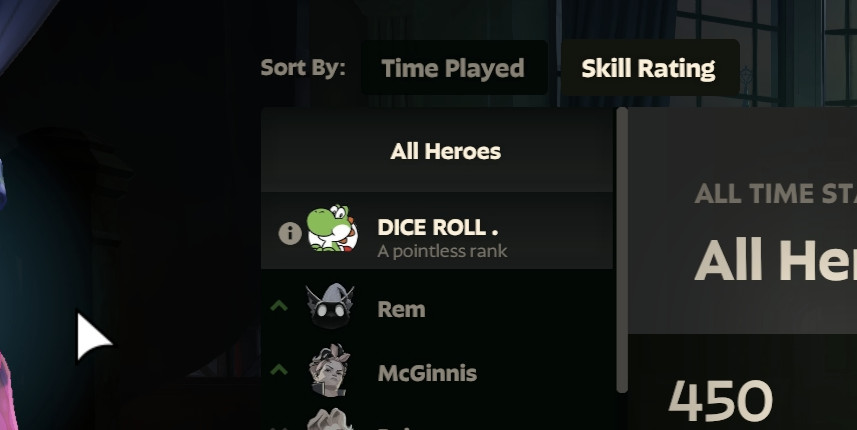Select the All Heroes list header
857x430 pixels.
coord(437,151)
